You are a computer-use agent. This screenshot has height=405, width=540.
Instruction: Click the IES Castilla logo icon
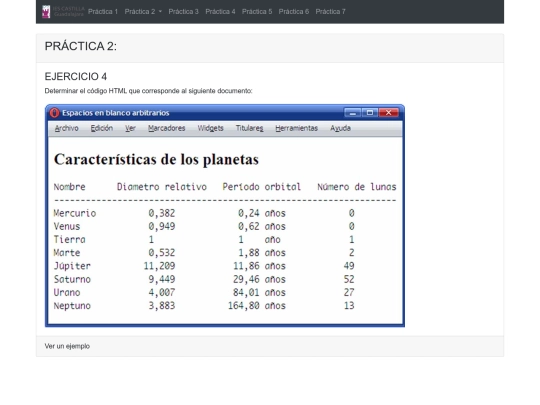46,11
